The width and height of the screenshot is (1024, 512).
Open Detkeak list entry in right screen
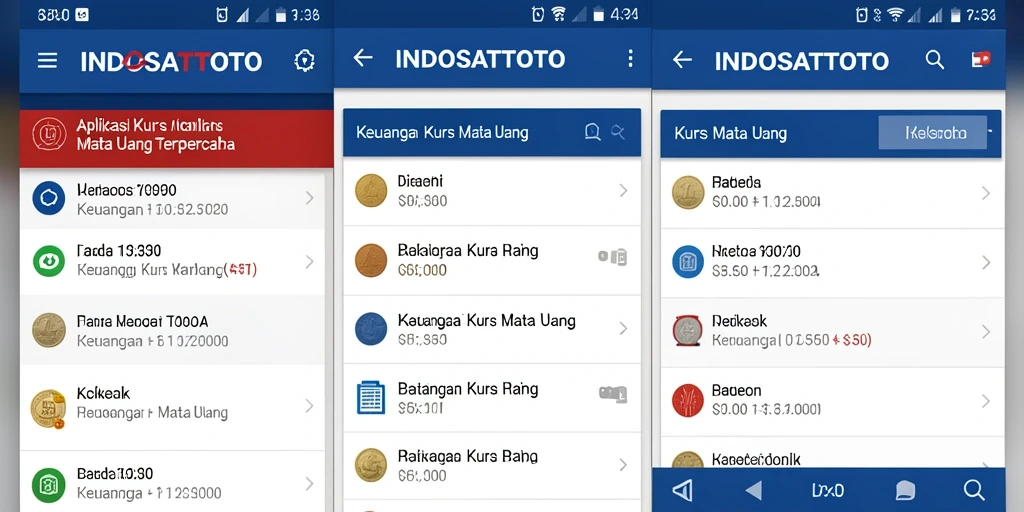pyautogui.click(x=832, y=332)
